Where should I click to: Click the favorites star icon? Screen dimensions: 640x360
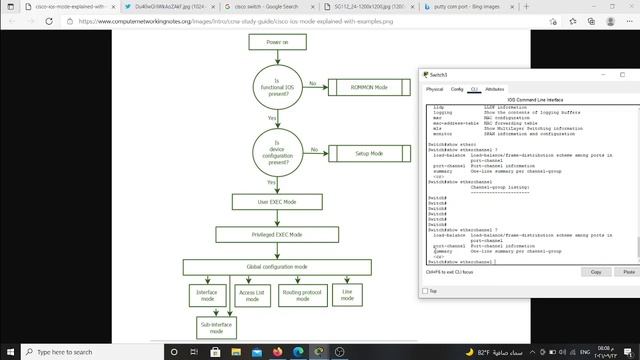pos(573,21)
